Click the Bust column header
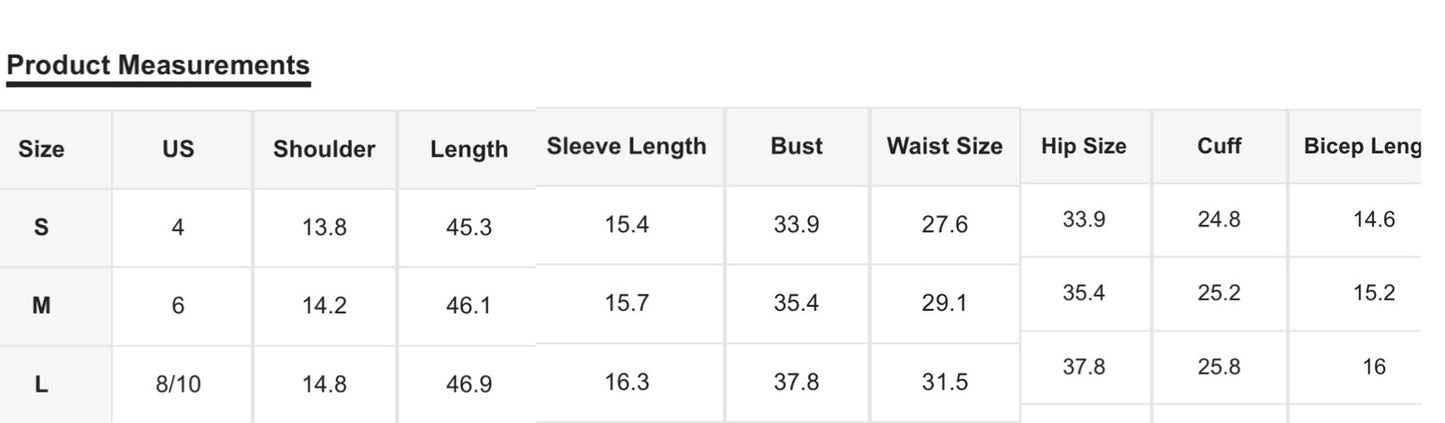This screenshot has width=1445, height=423. click(x=797, y=146)
